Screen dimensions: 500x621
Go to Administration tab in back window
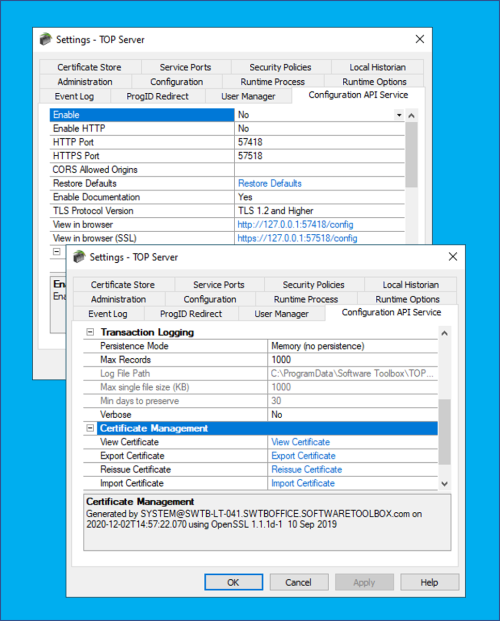85,82
